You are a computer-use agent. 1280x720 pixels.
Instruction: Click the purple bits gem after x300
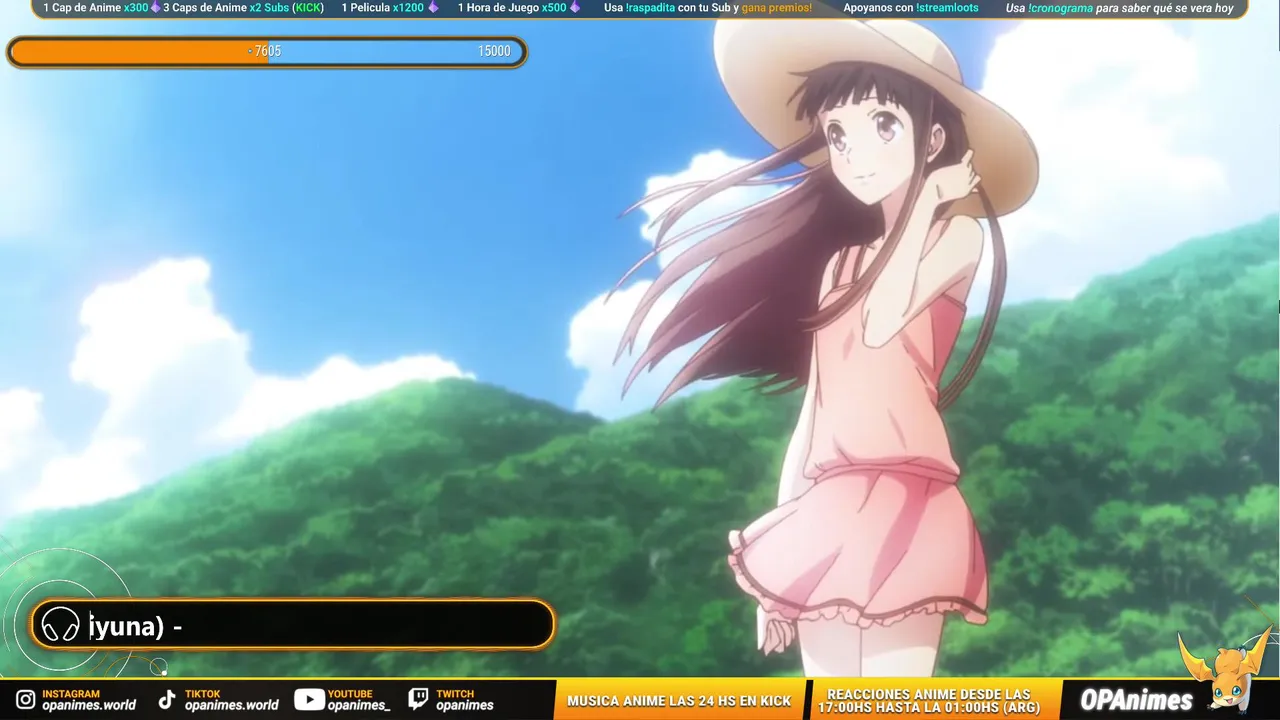[155, 8]
